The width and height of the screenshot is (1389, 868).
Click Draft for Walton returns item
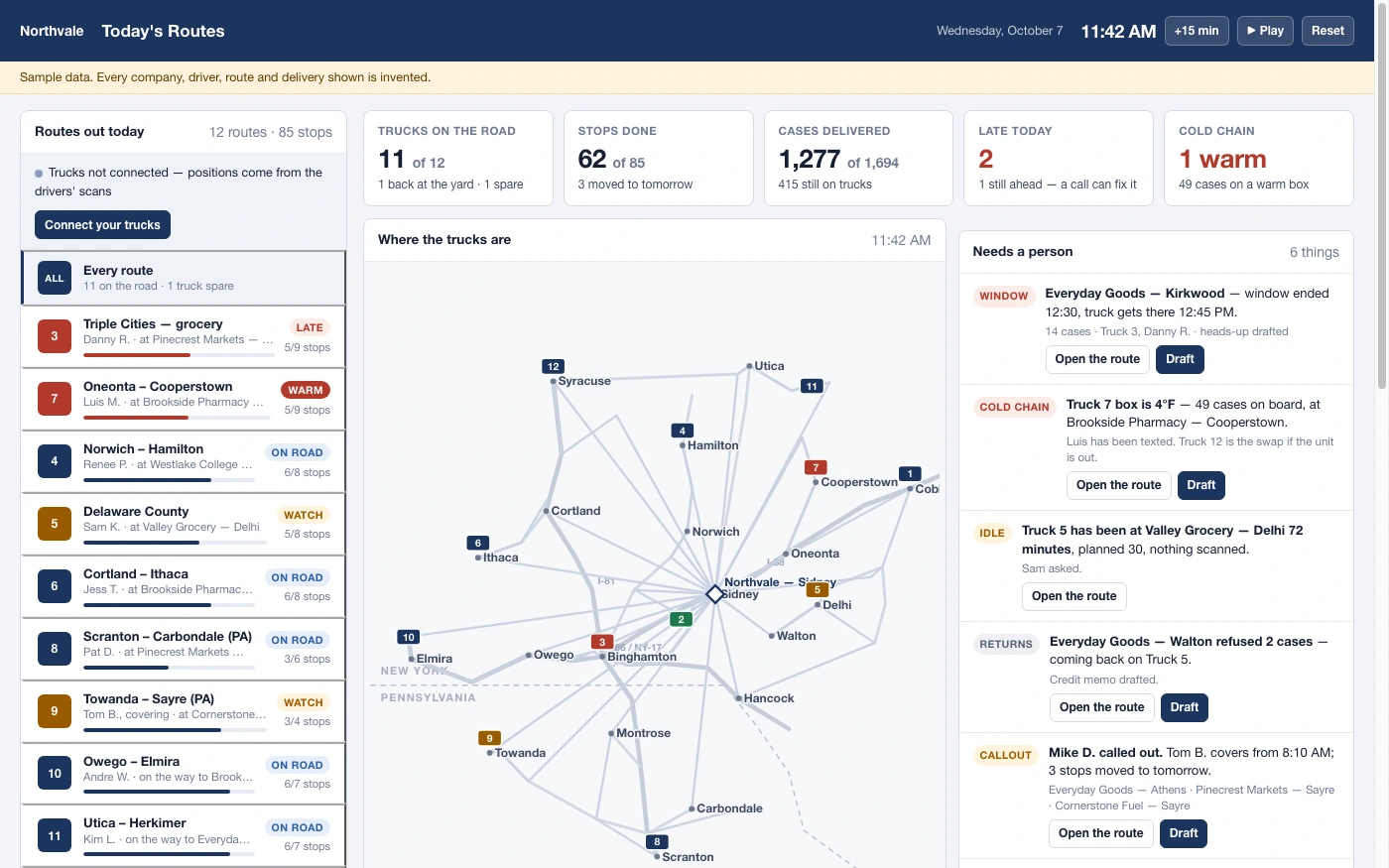tap(1184, 707)
